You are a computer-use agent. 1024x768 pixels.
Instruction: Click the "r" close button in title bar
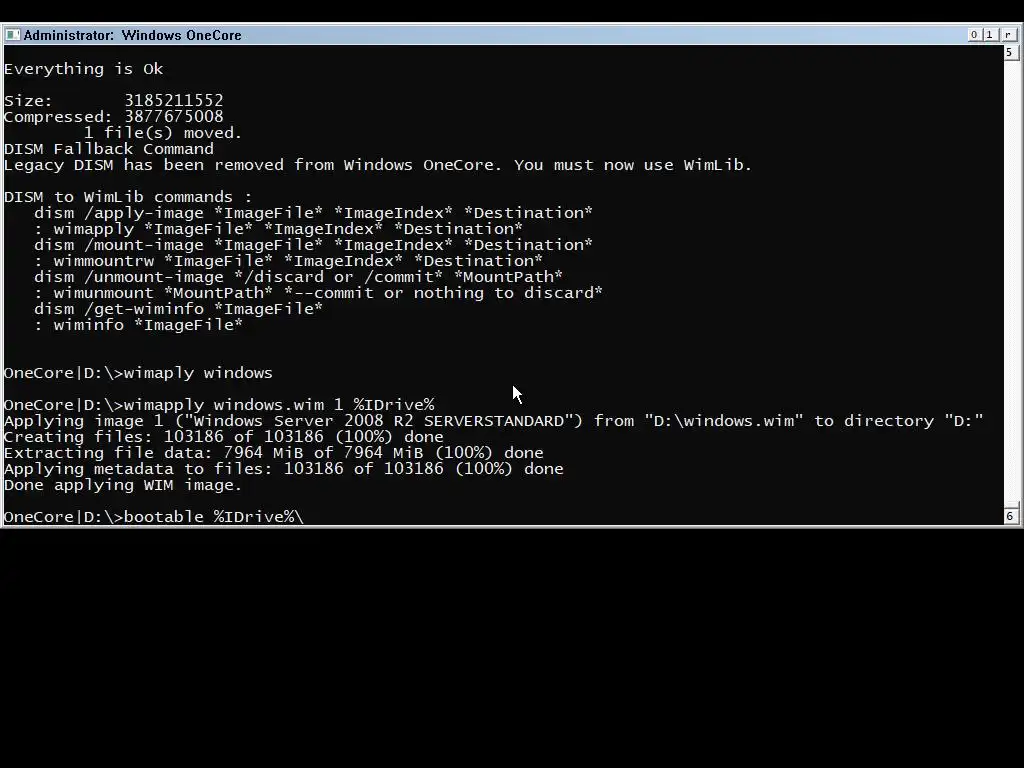1008,35
